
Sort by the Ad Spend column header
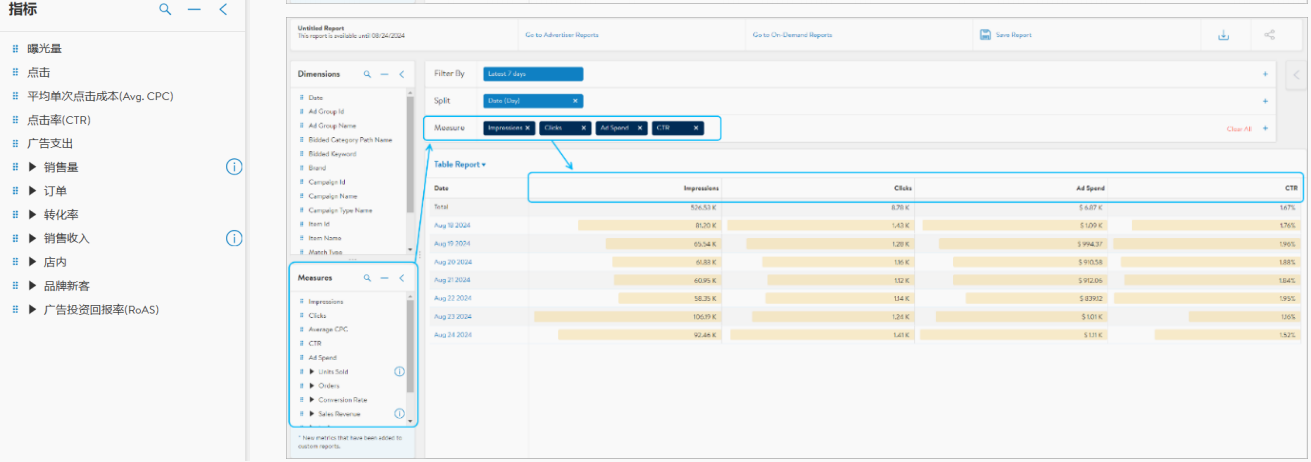tap(1089, 188)
